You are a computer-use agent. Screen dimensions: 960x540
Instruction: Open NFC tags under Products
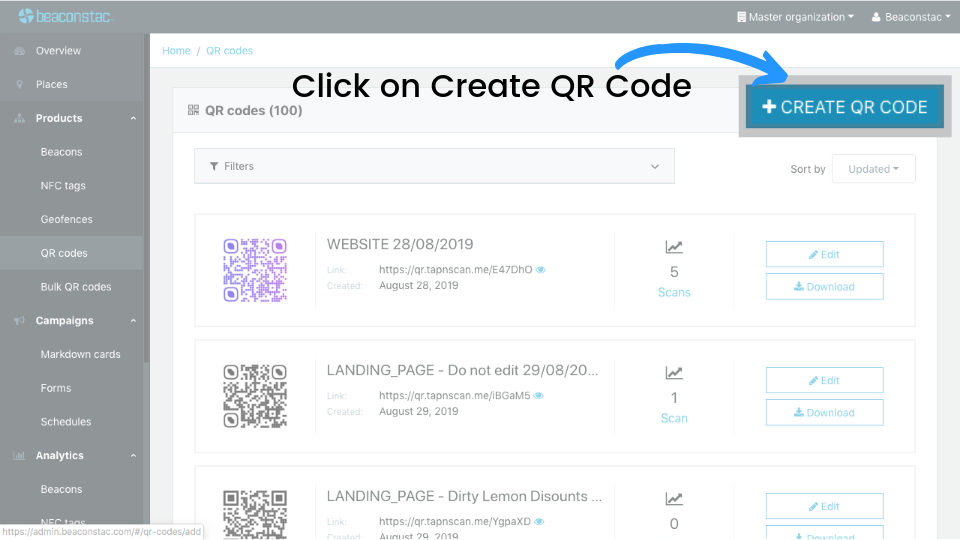(63, 186)
